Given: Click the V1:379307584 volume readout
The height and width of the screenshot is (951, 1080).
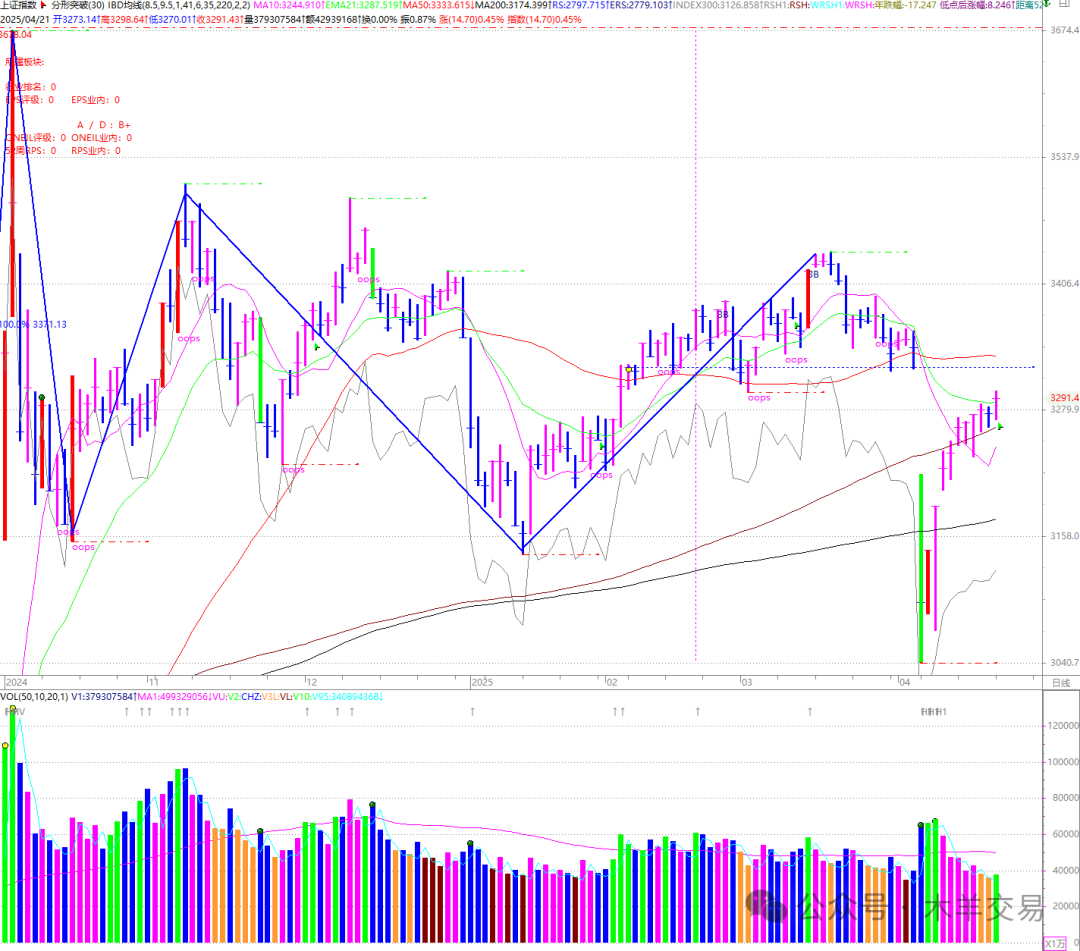Looking at the screenshot, I should [x=101, y=697].
